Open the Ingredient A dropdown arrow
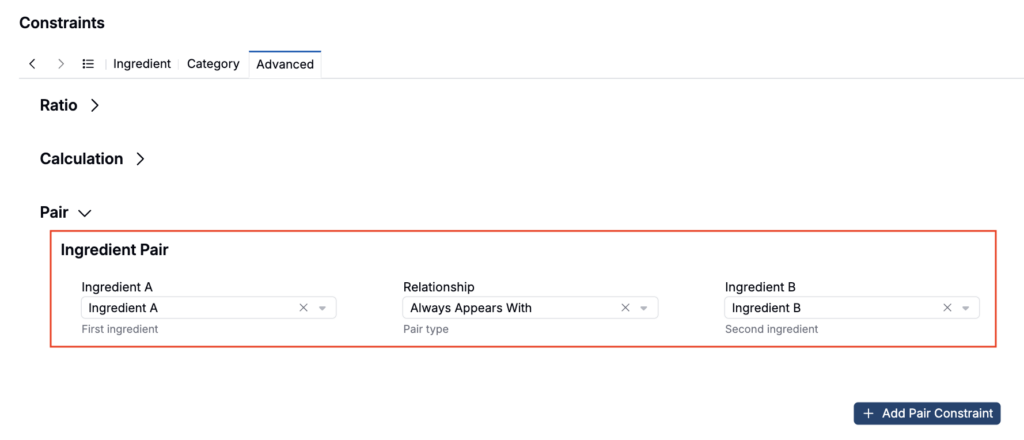Image resolution: width=1024 pixels, height=440 pixels. 322,308
